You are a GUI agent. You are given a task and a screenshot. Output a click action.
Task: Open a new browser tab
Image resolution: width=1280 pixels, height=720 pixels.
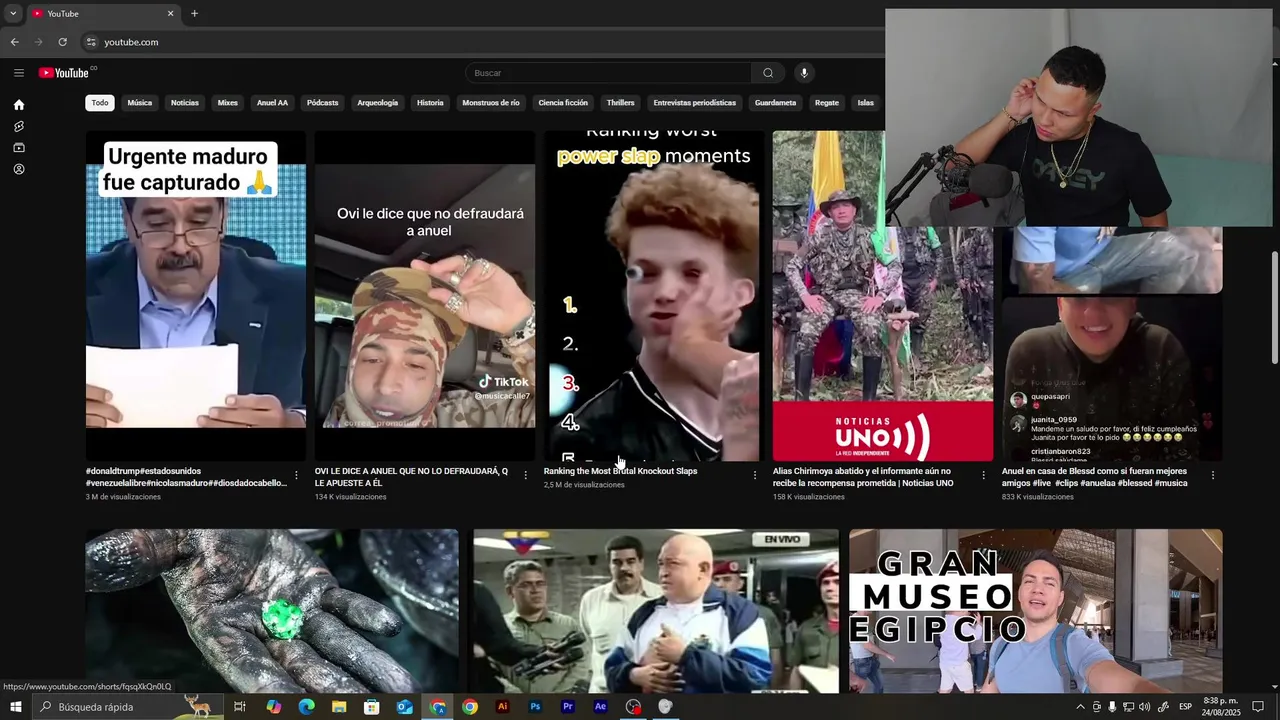click(194, 14)
